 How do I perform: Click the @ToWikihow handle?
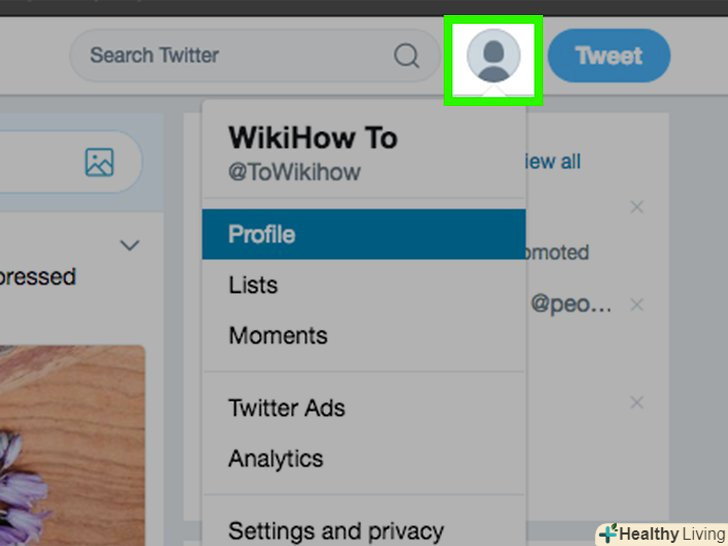294,172
